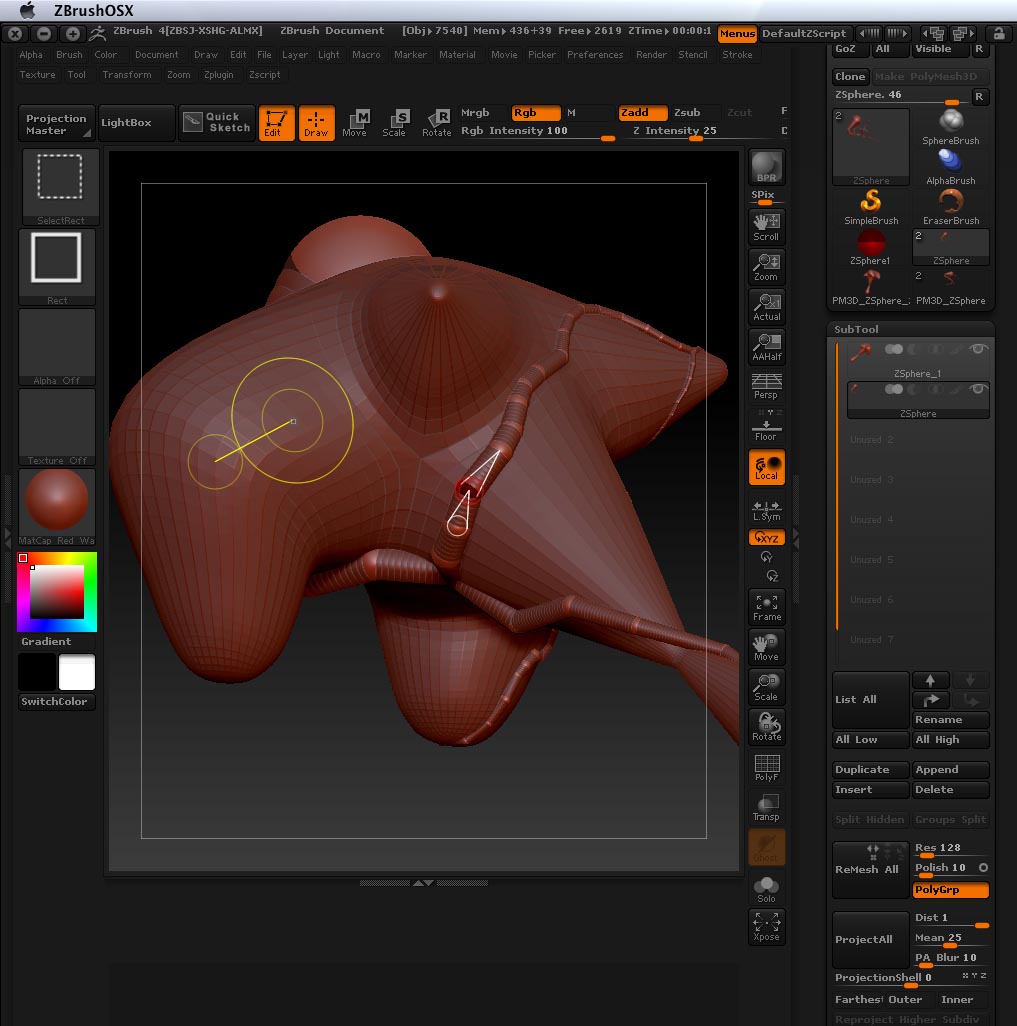Open the SelectRect brush picker

(60, 187)
